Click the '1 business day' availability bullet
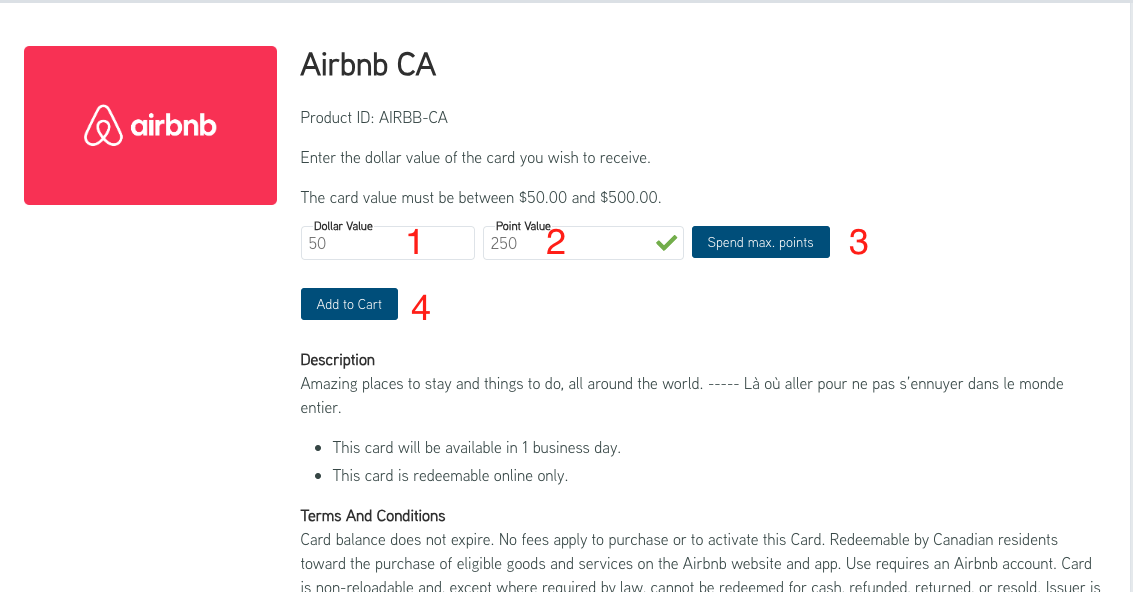Screen dimensions: 1133x592 tap(476, 448)
